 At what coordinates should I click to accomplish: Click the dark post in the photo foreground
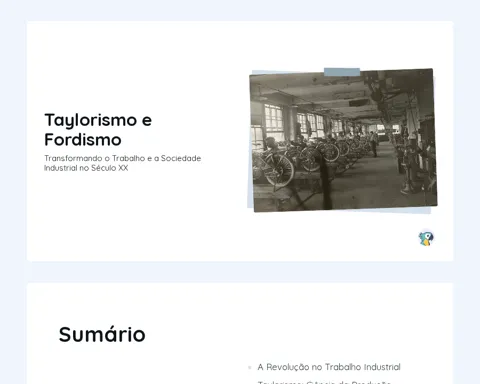pos(325,182)
